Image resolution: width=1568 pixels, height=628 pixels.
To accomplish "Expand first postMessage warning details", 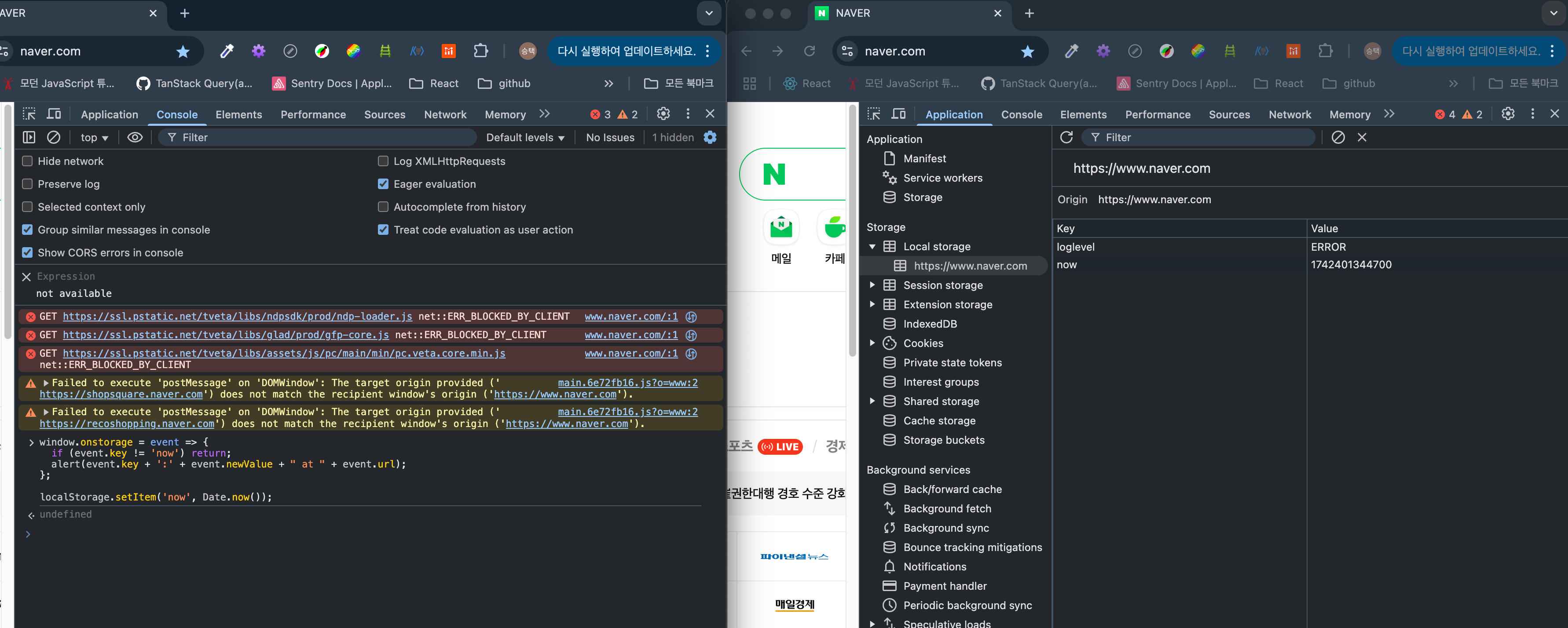I will click(x=46, y=383).
